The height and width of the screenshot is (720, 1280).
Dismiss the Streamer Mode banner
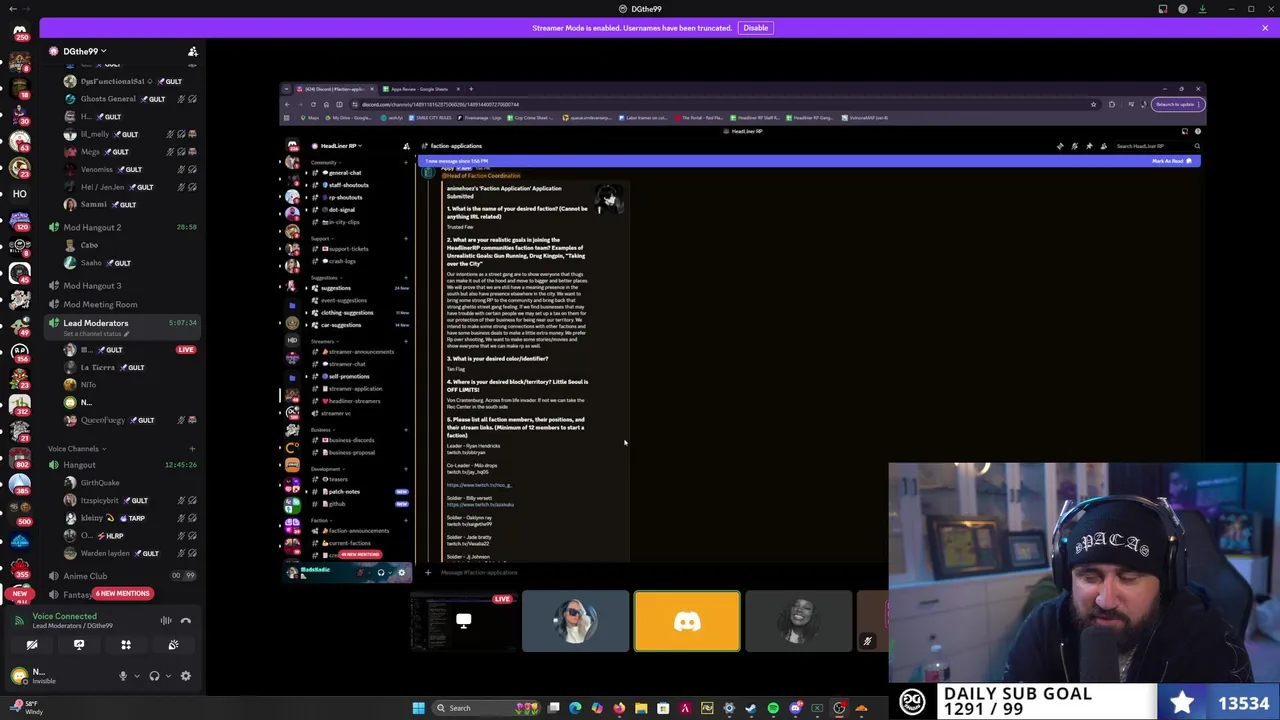1265,28
